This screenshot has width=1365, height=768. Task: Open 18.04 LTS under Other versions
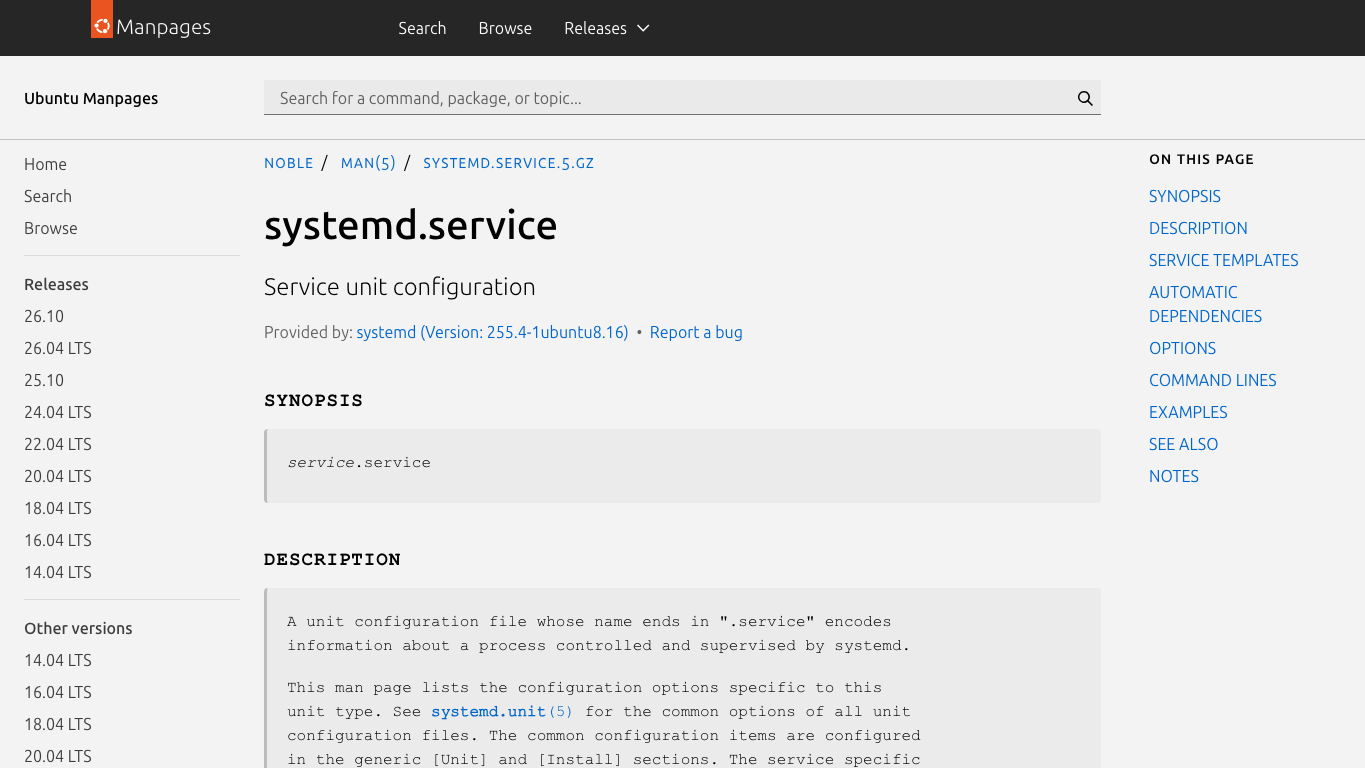(x=58, y=724)
